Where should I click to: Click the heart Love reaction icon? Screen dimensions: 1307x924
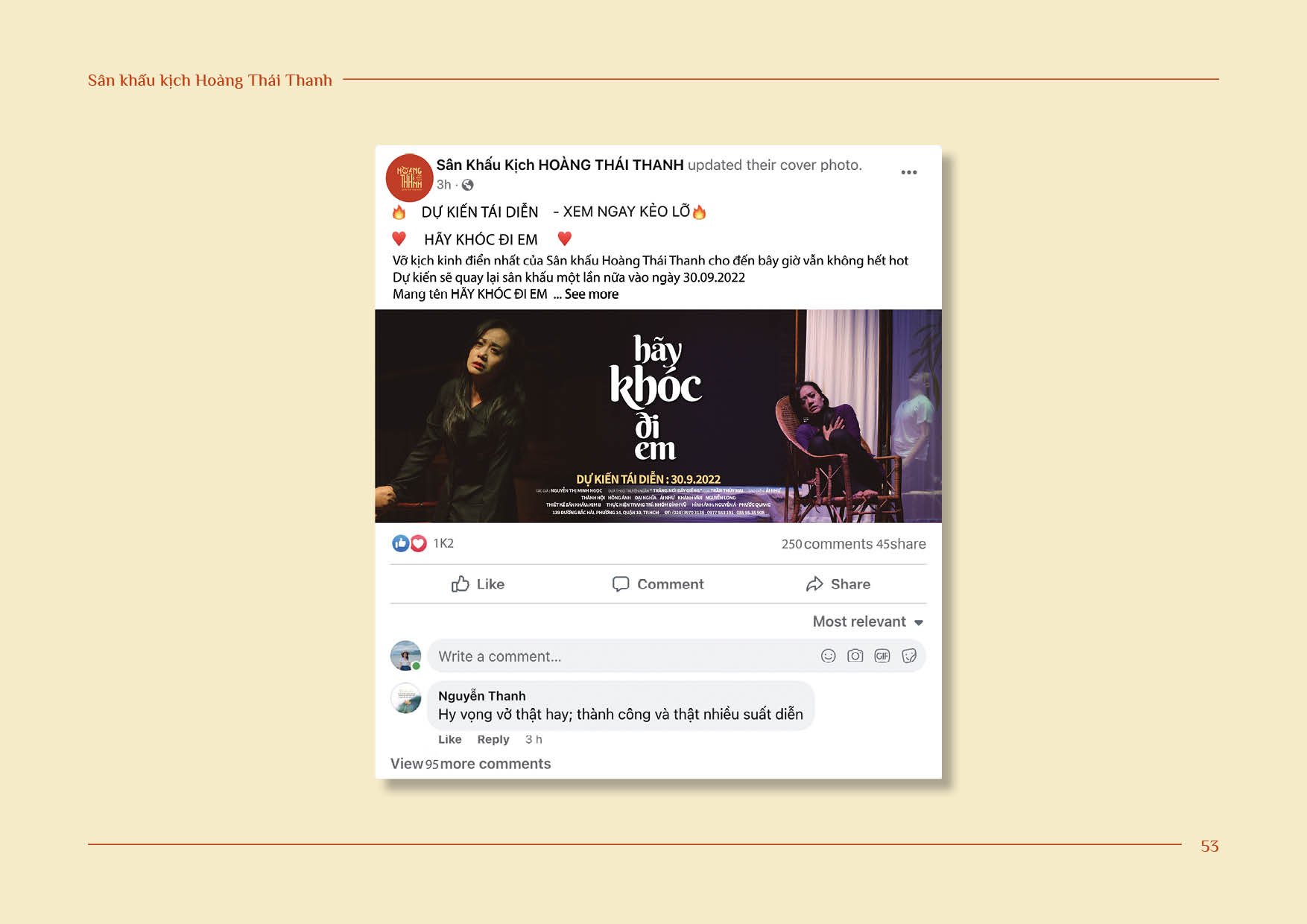418,543
